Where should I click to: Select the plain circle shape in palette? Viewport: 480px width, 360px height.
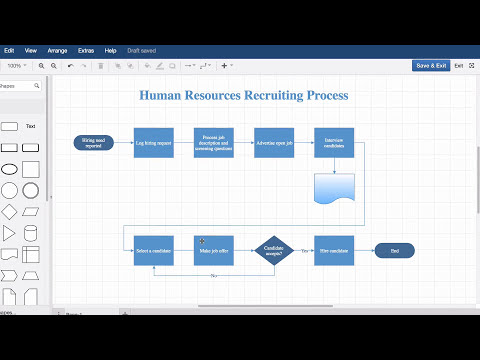pyautogui.click(x=9, y=191)
